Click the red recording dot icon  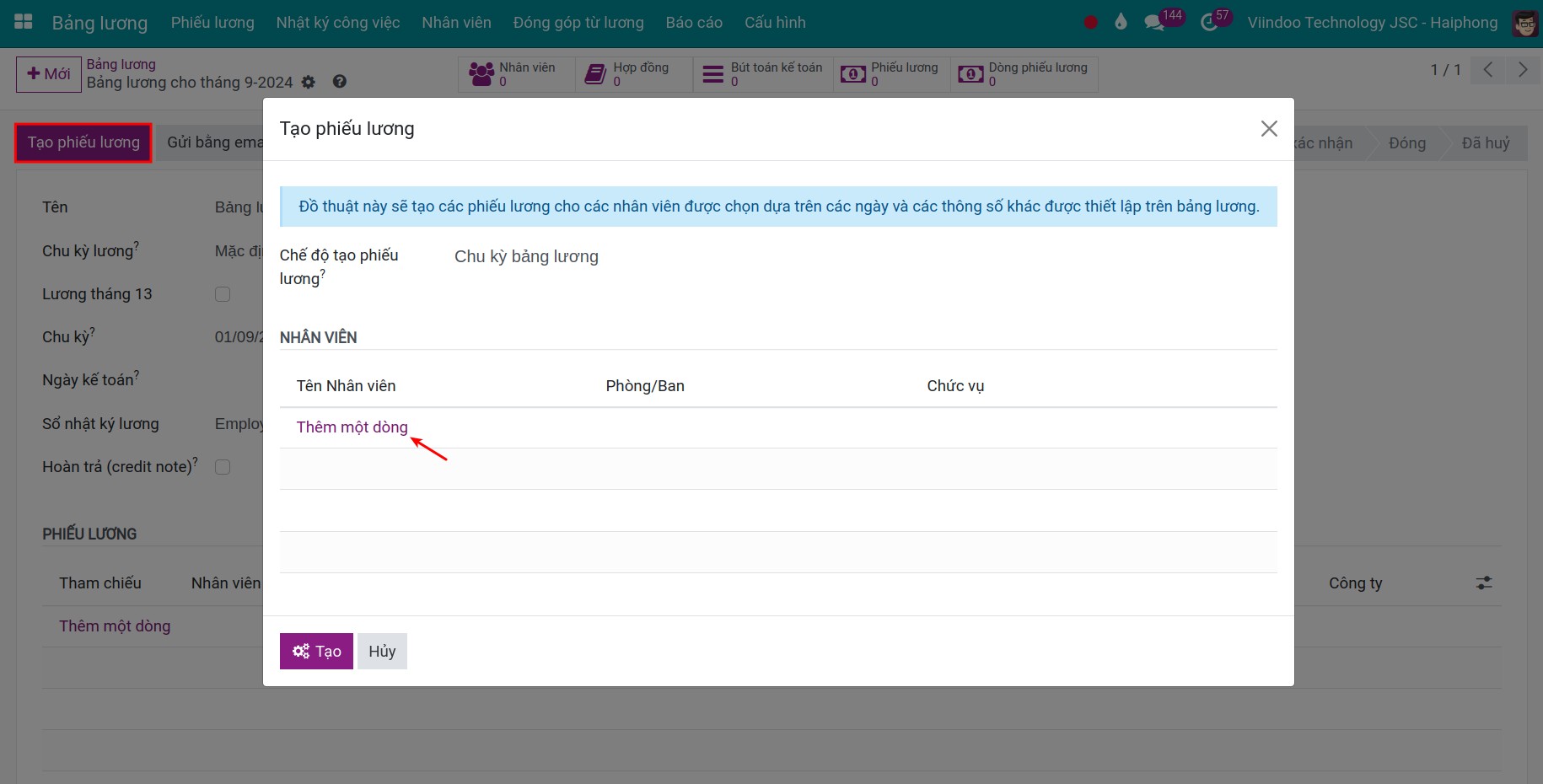(x=1090, y=23)
